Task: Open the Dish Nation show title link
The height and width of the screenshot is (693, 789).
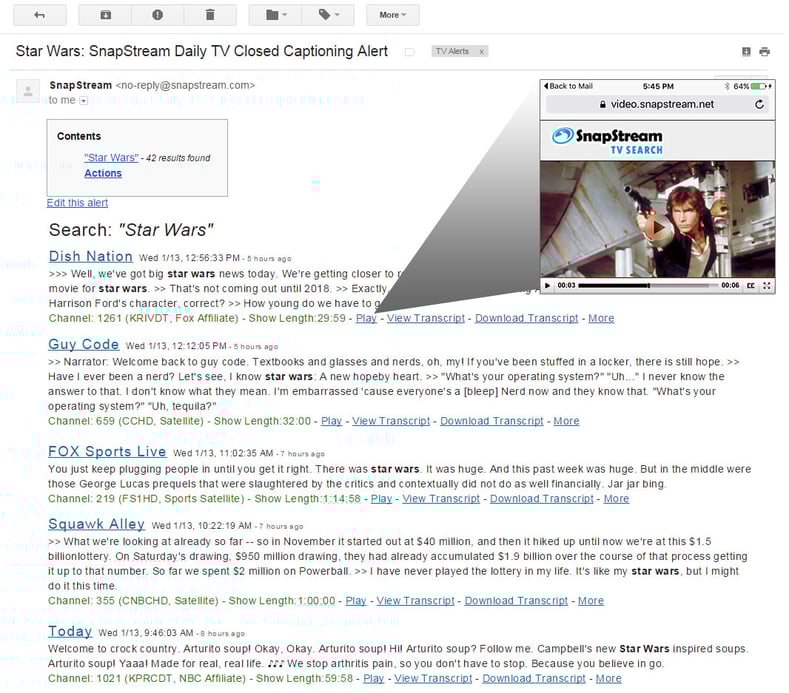Action: coord(90,256)
